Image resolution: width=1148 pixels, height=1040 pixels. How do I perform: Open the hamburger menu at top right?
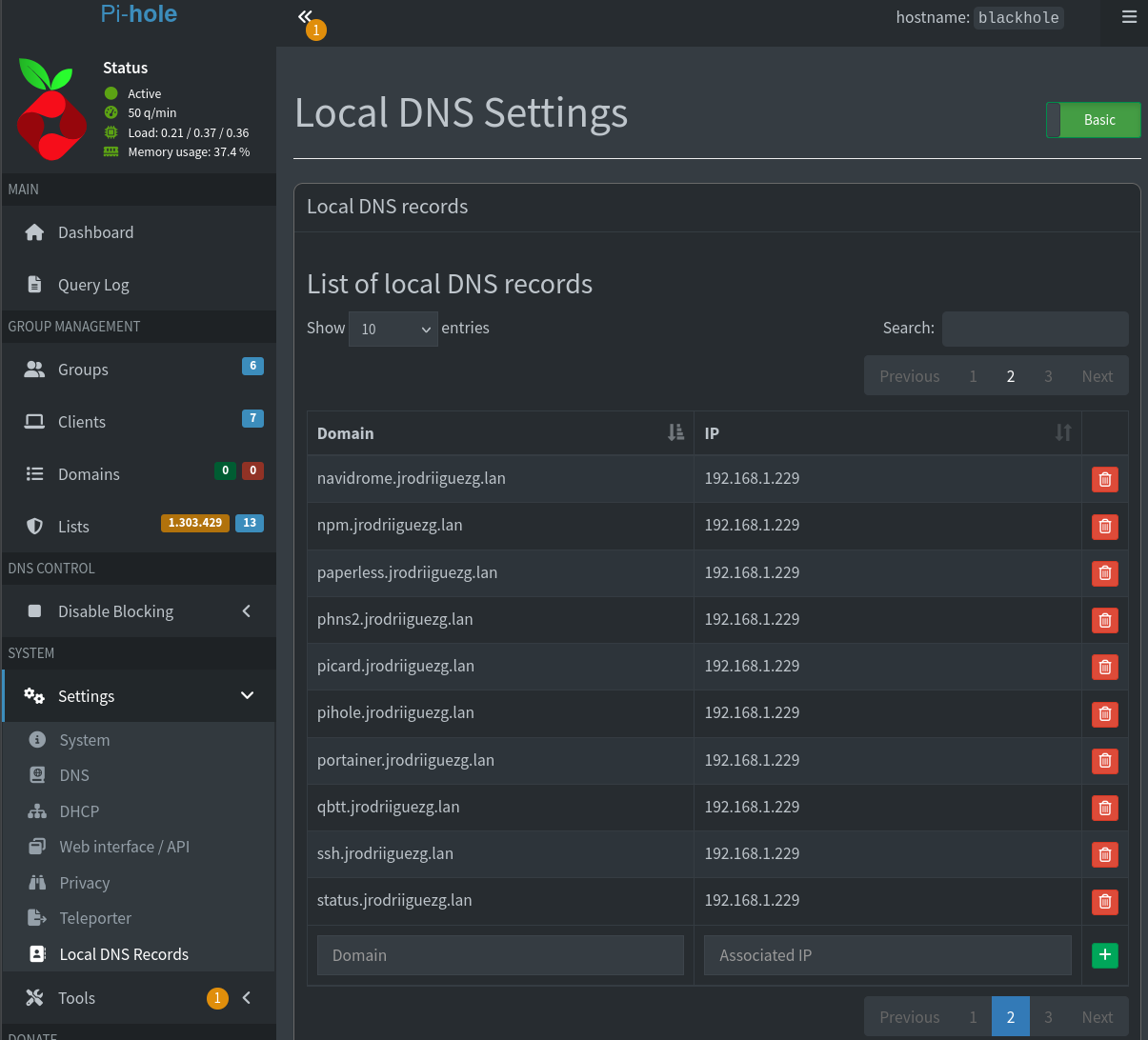[x=1129, y=17]
